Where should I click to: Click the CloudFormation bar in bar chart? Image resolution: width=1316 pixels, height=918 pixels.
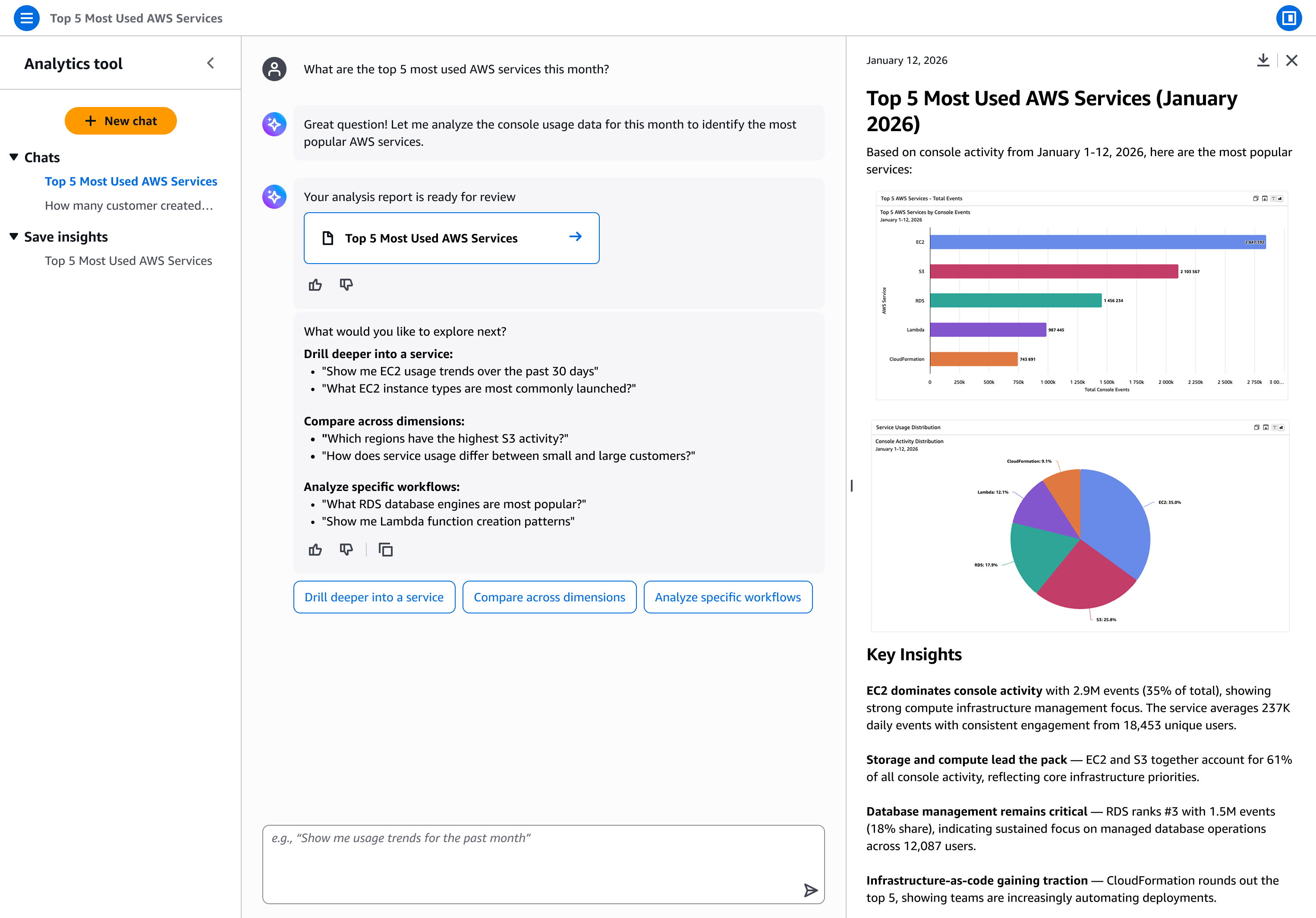[974, 359]
